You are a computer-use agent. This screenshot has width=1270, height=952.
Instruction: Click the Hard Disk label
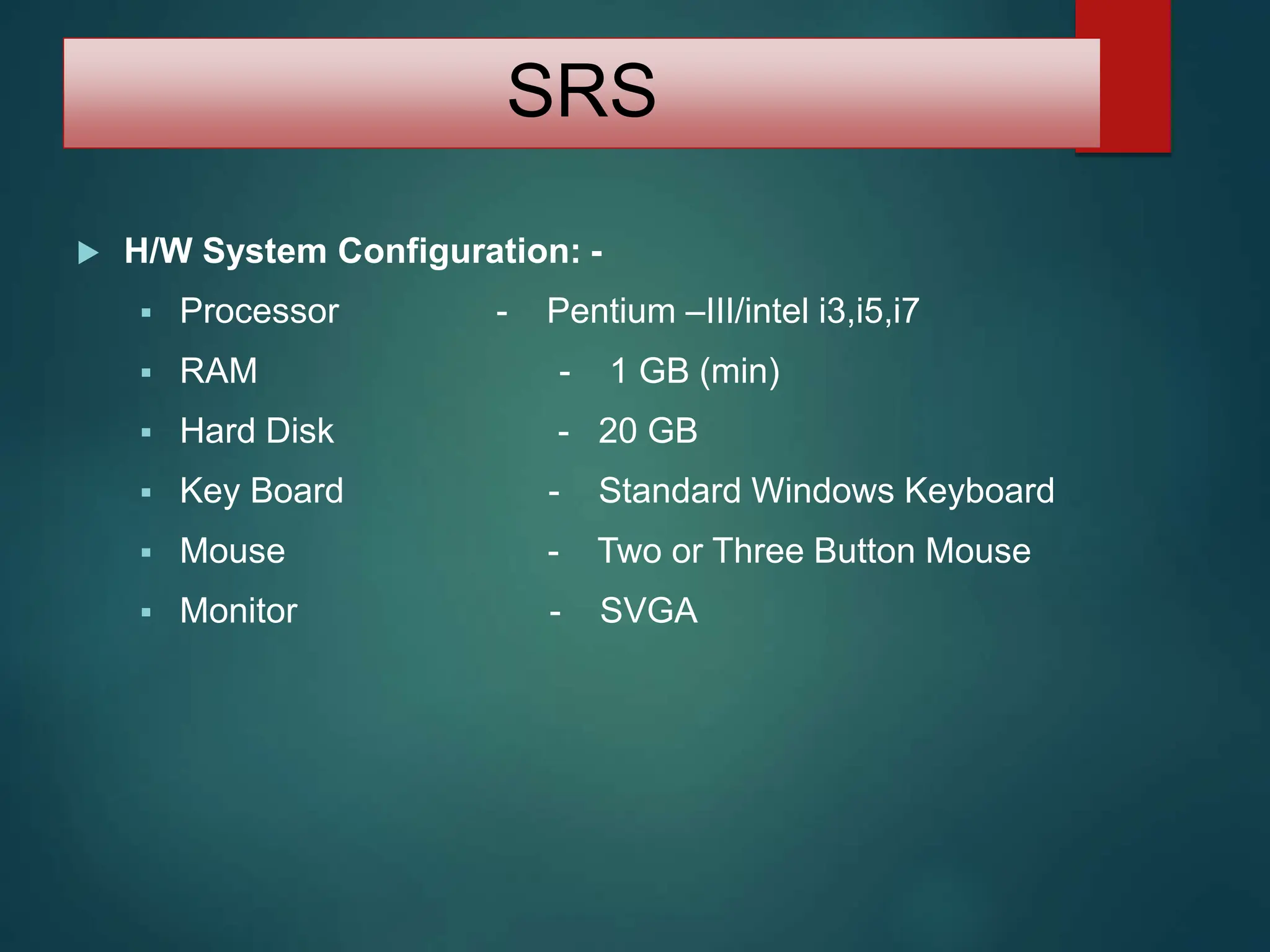[x=257, y=431]
